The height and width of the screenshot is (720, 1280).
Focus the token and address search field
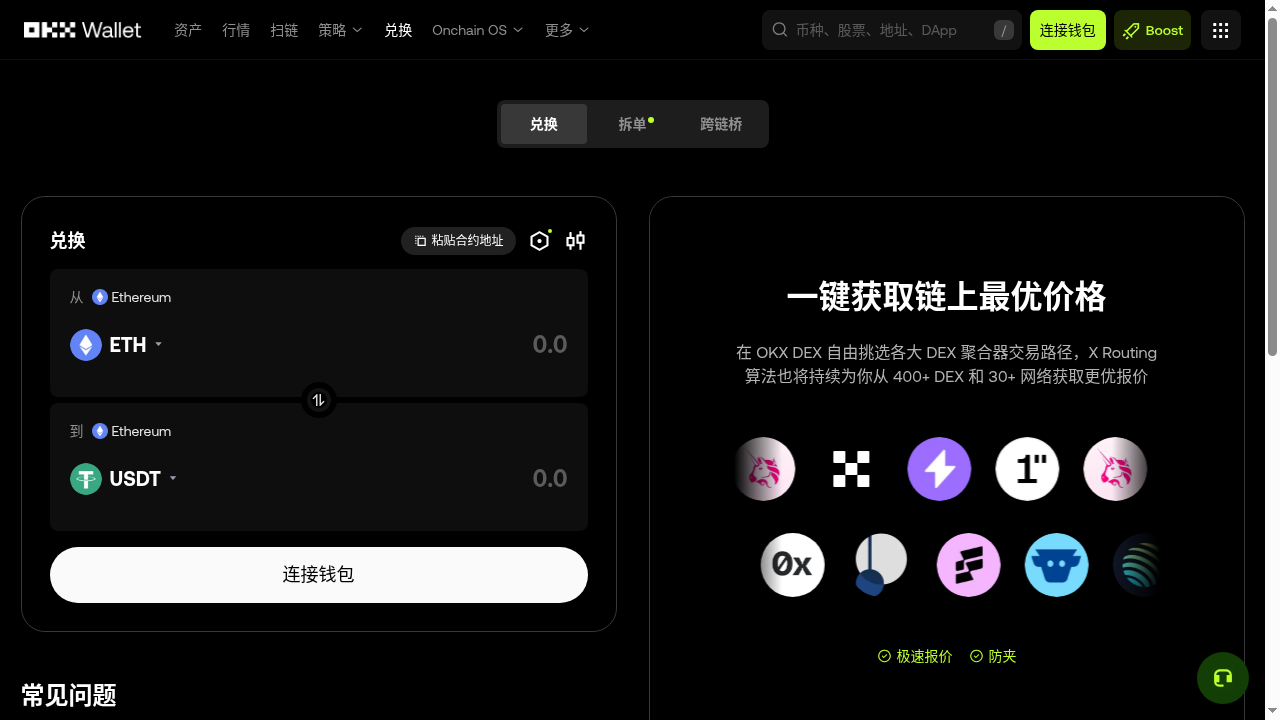click(x=892, y=30)
